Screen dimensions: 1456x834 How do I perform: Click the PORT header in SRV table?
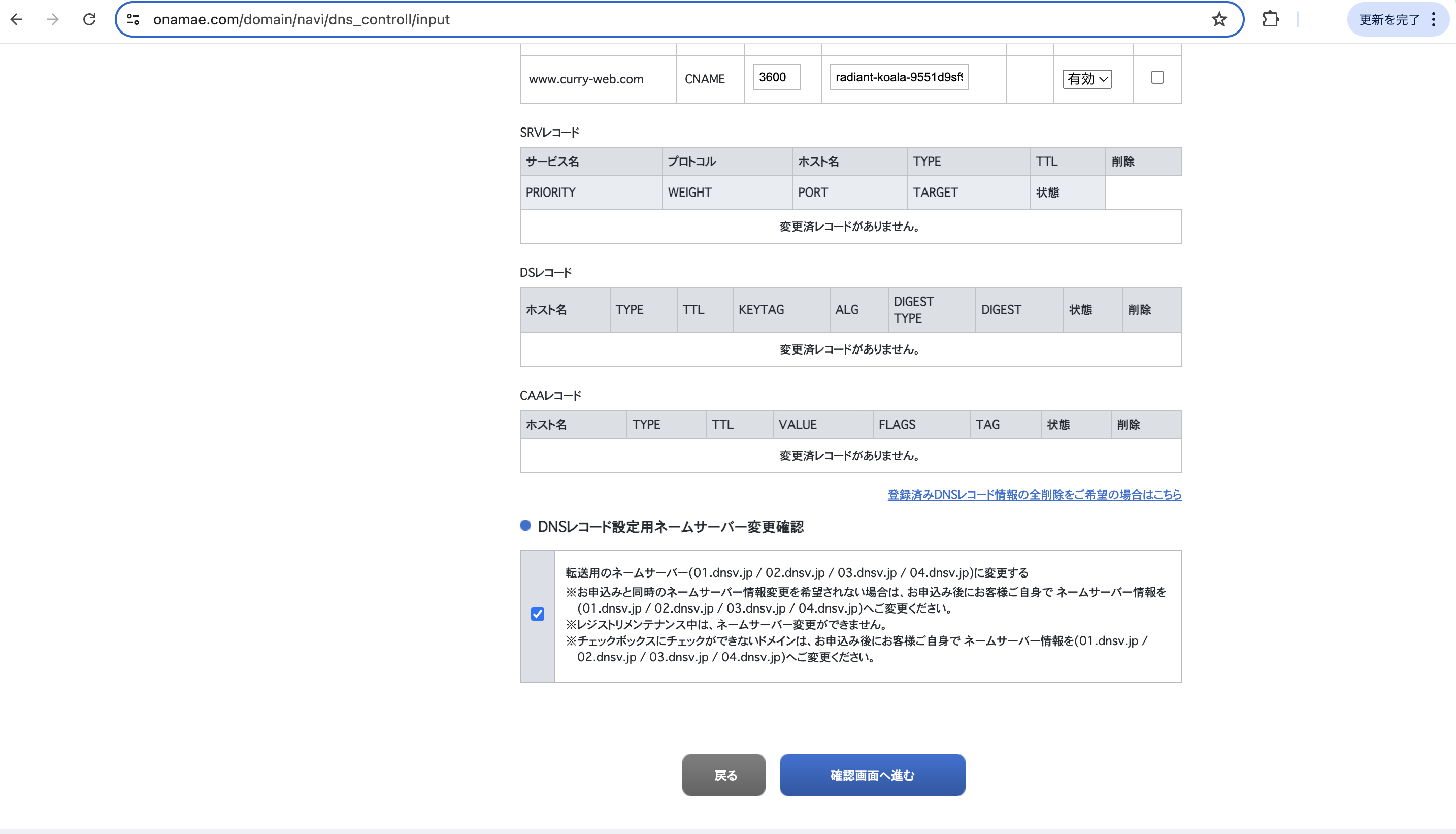click(x=850, y=193)
